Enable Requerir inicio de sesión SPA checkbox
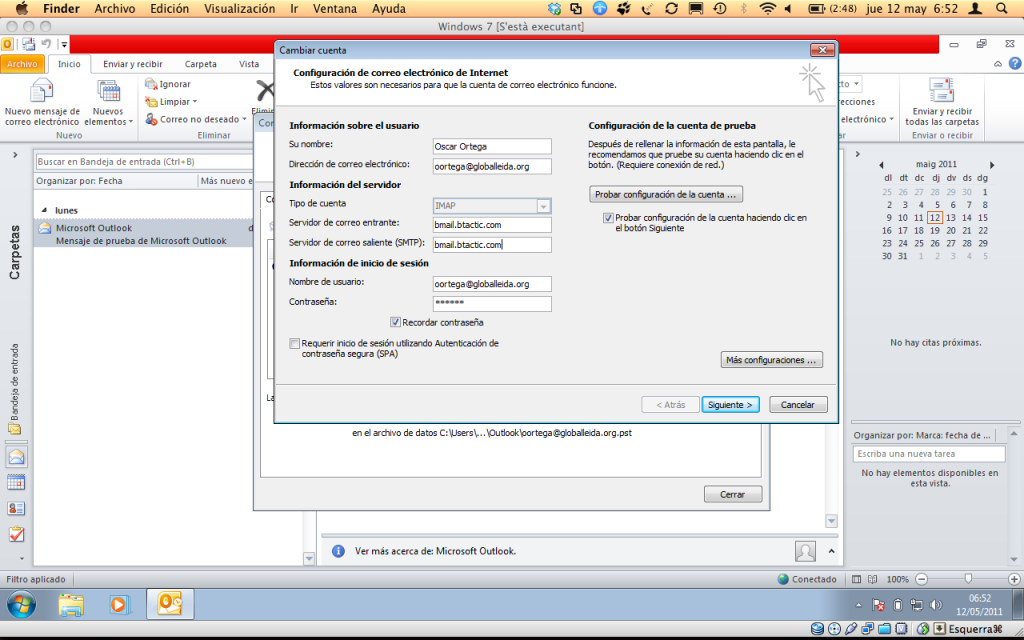1024x640 pixels. 294,343
